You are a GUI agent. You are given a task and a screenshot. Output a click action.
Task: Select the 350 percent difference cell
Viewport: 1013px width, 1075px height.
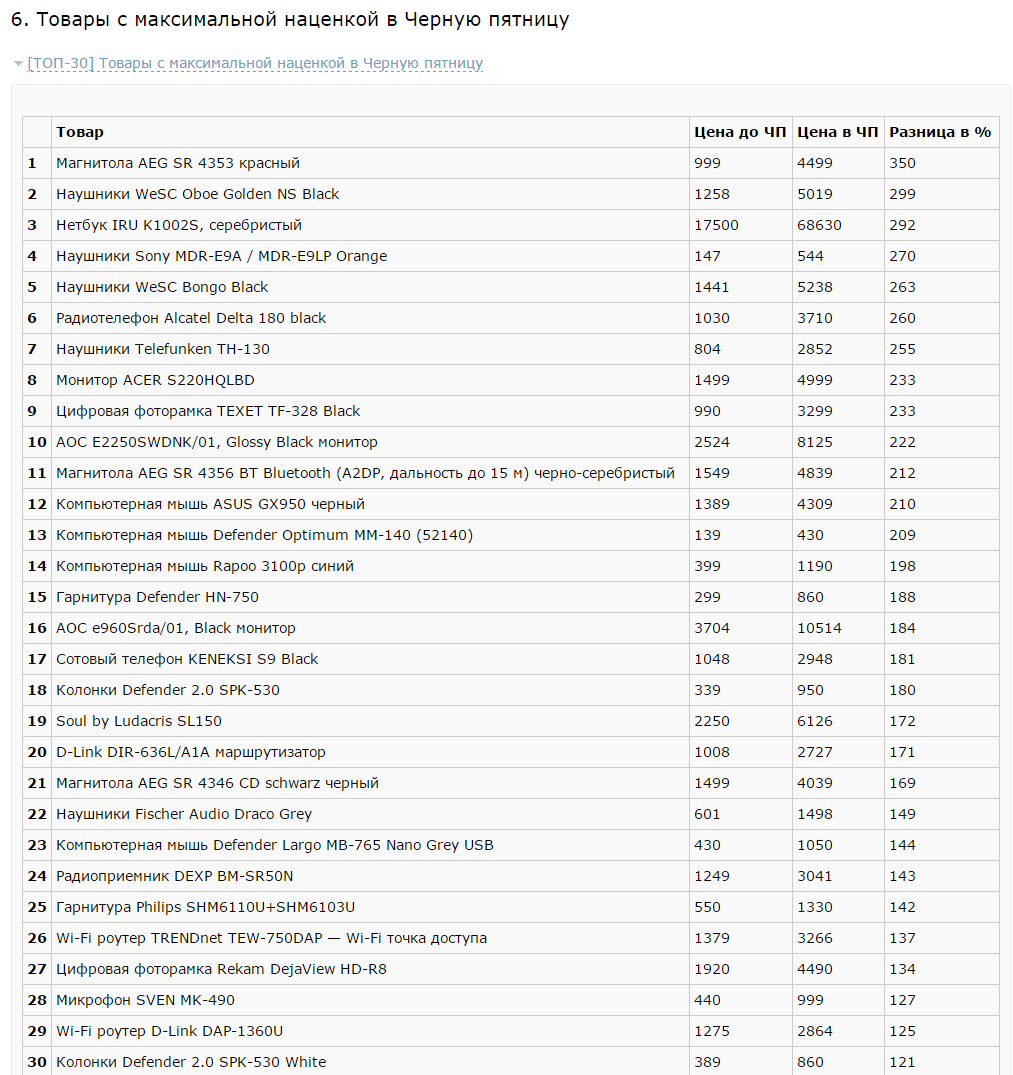tap(941, 163)
